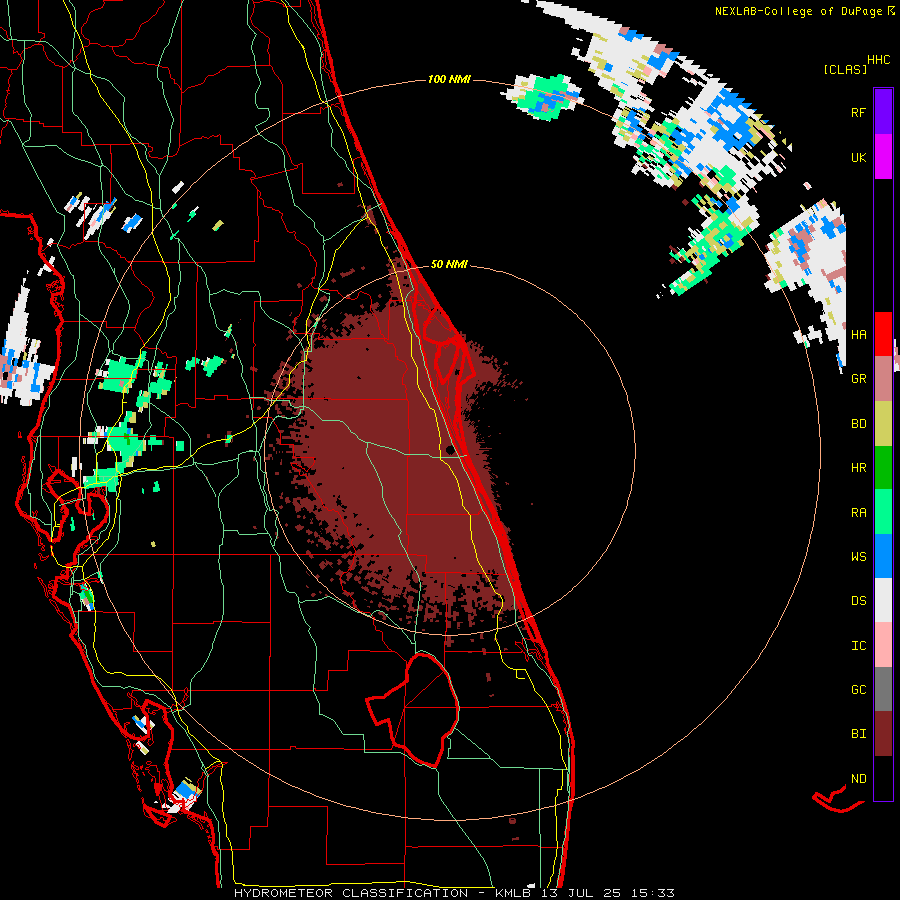Click the "[CLAS]" legend header
This screenshot has height=900, width=900.
pos(845,69)
